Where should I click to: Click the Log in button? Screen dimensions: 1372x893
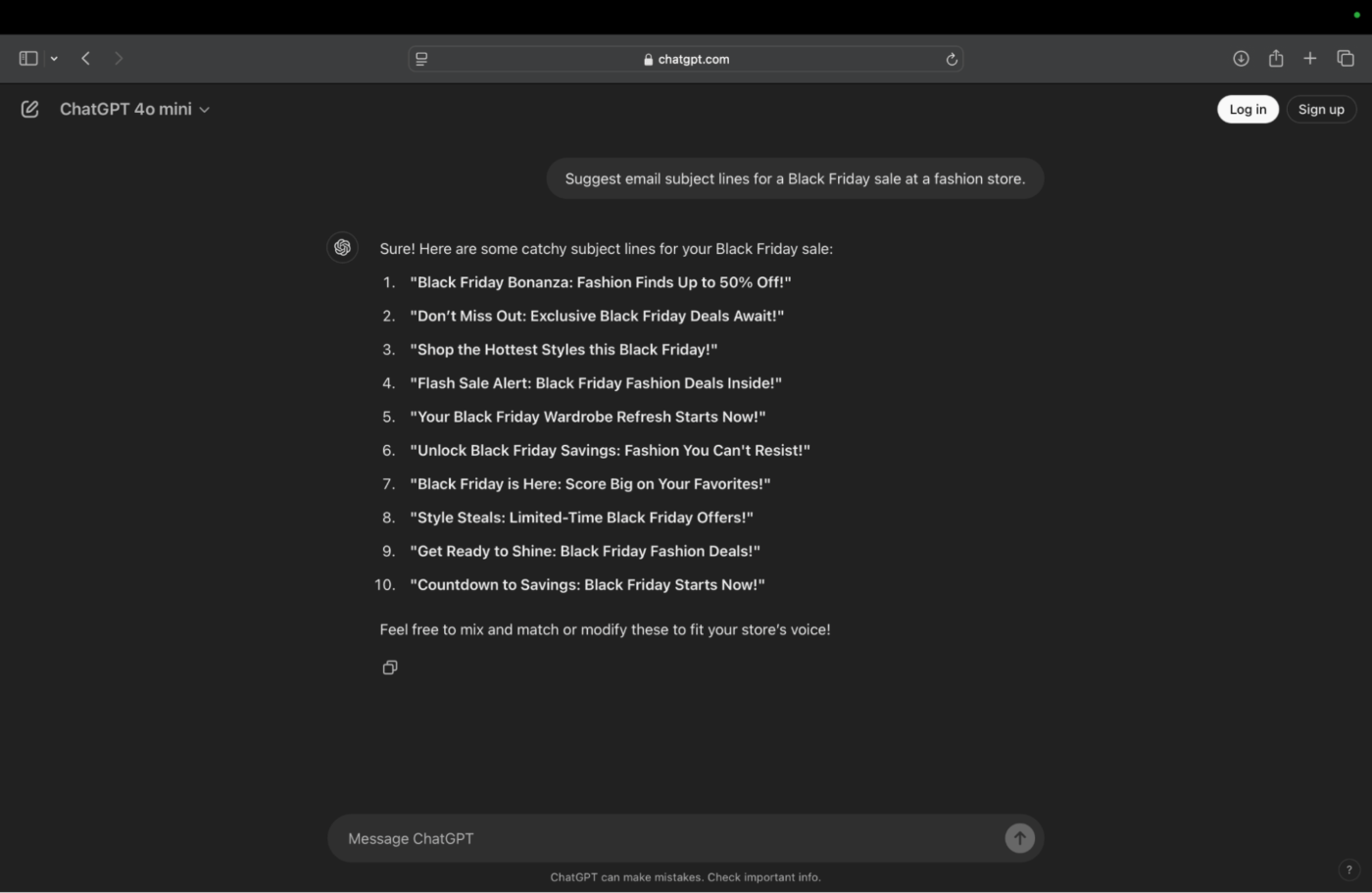[x=1248, y=109]
